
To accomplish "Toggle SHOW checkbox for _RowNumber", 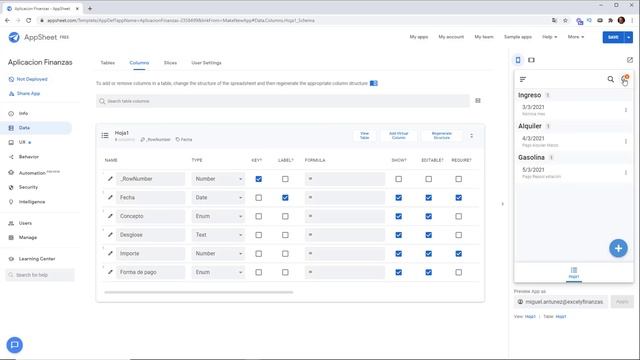I will [x=398, y=179].
